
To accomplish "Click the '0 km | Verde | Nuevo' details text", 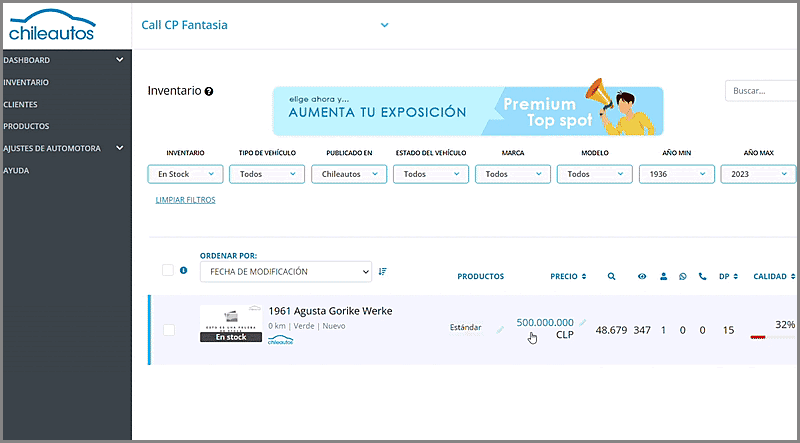I will (x=307, y=326).
